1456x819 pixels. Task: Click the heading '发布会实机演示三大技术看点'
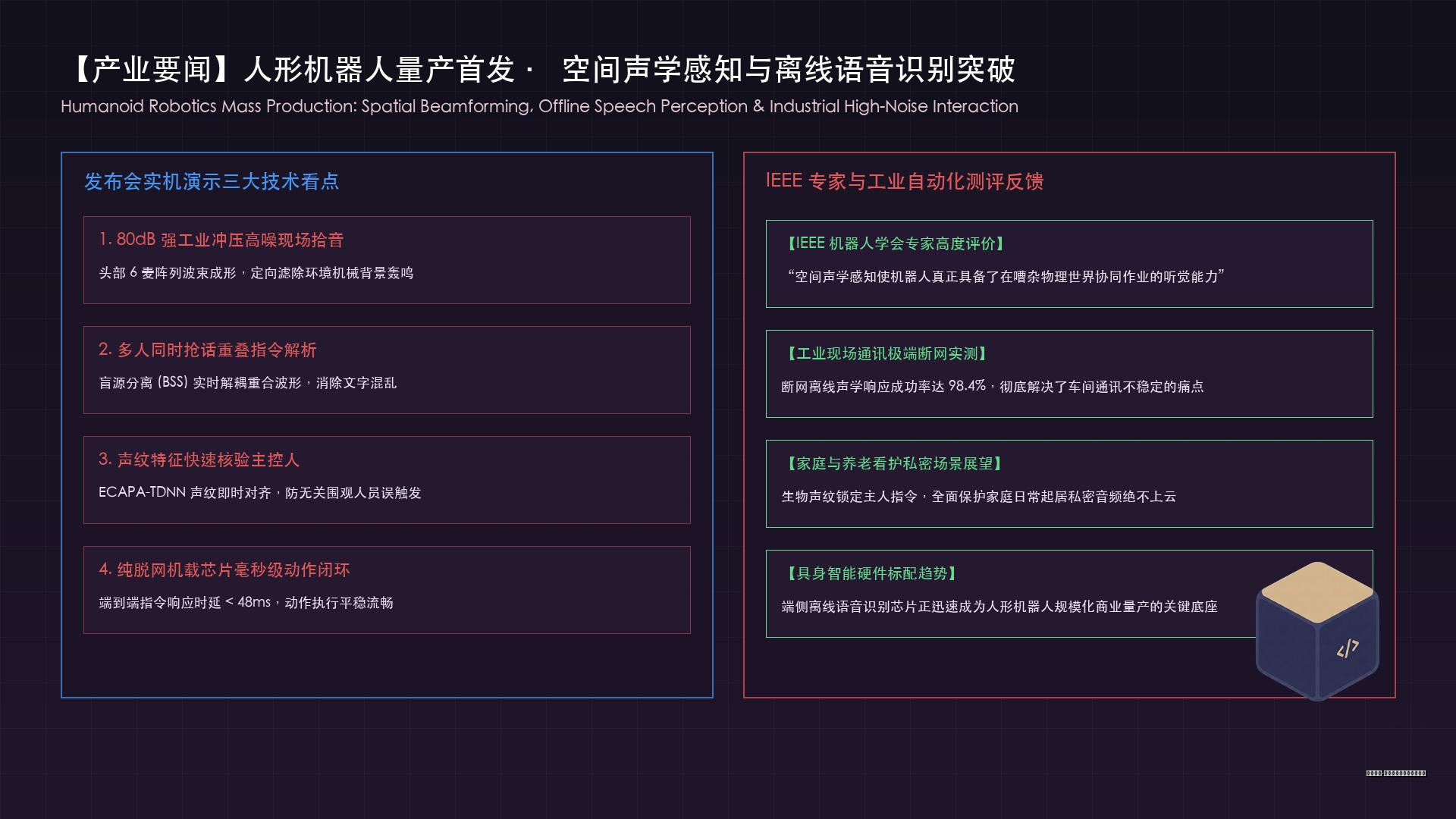pos(212,181)
